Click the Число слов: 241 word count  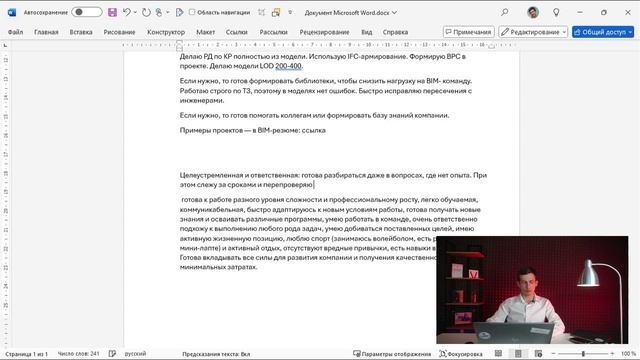[x=78, y=354]
